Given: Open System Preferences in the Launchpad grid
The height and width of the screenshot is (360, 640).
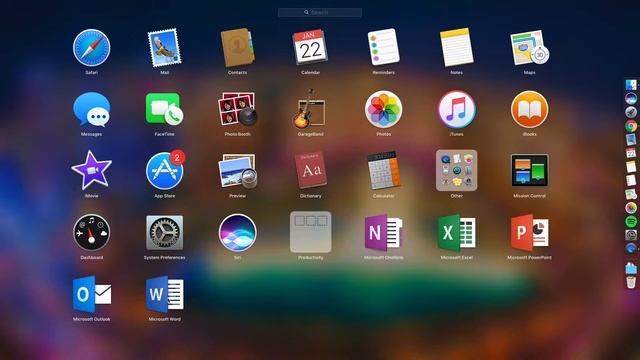Looking at the screenshot, I should pyautogui.click(x=164, y=232).
